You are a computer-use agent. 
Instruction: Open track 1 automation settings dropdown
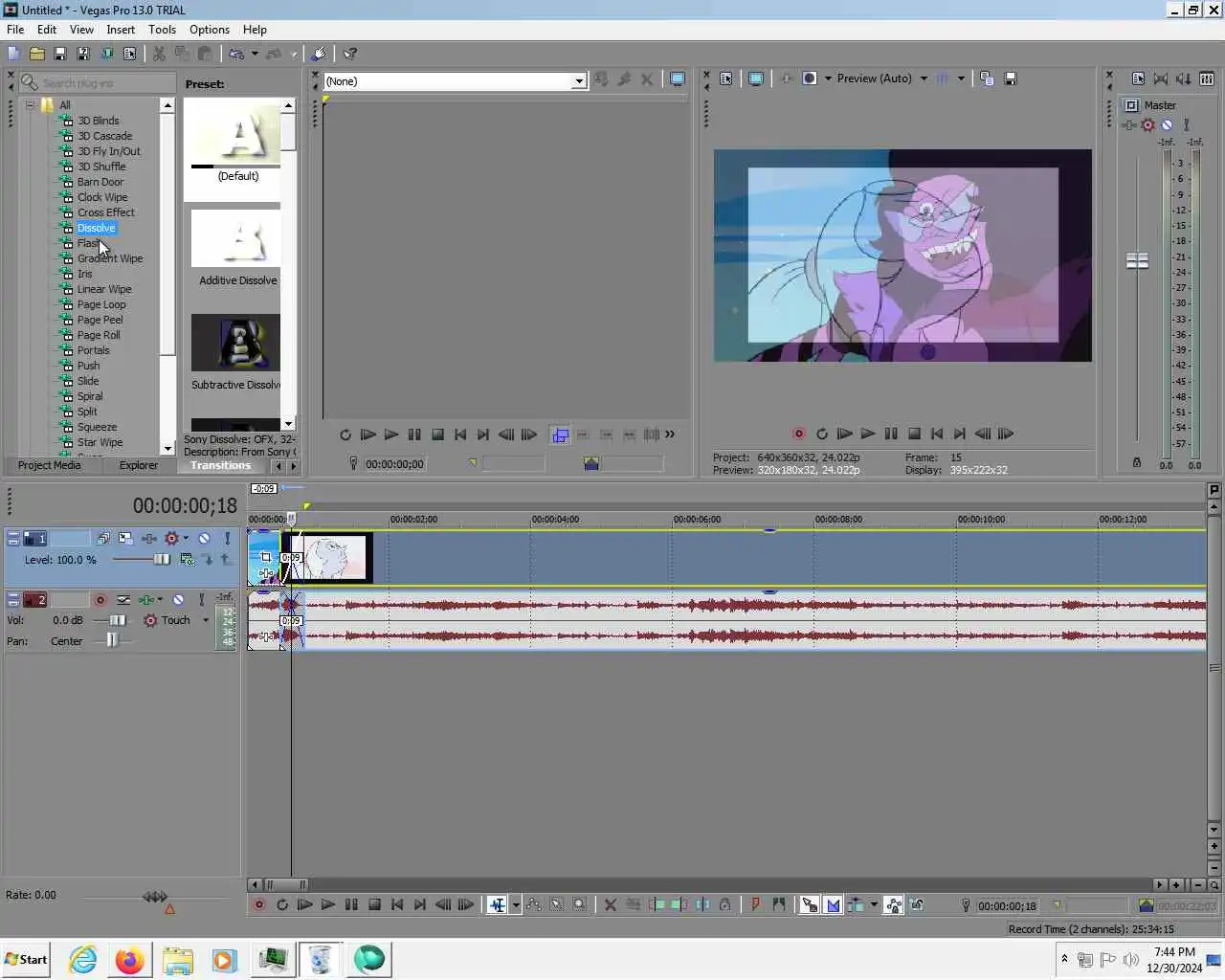click(186, 539)
